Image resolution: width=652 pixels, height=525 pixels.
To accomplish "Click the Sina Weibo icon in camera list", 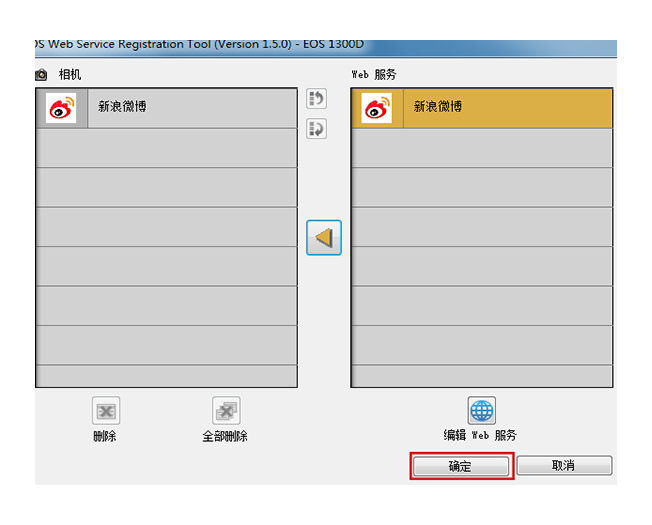I will click(x=61, y=108).
